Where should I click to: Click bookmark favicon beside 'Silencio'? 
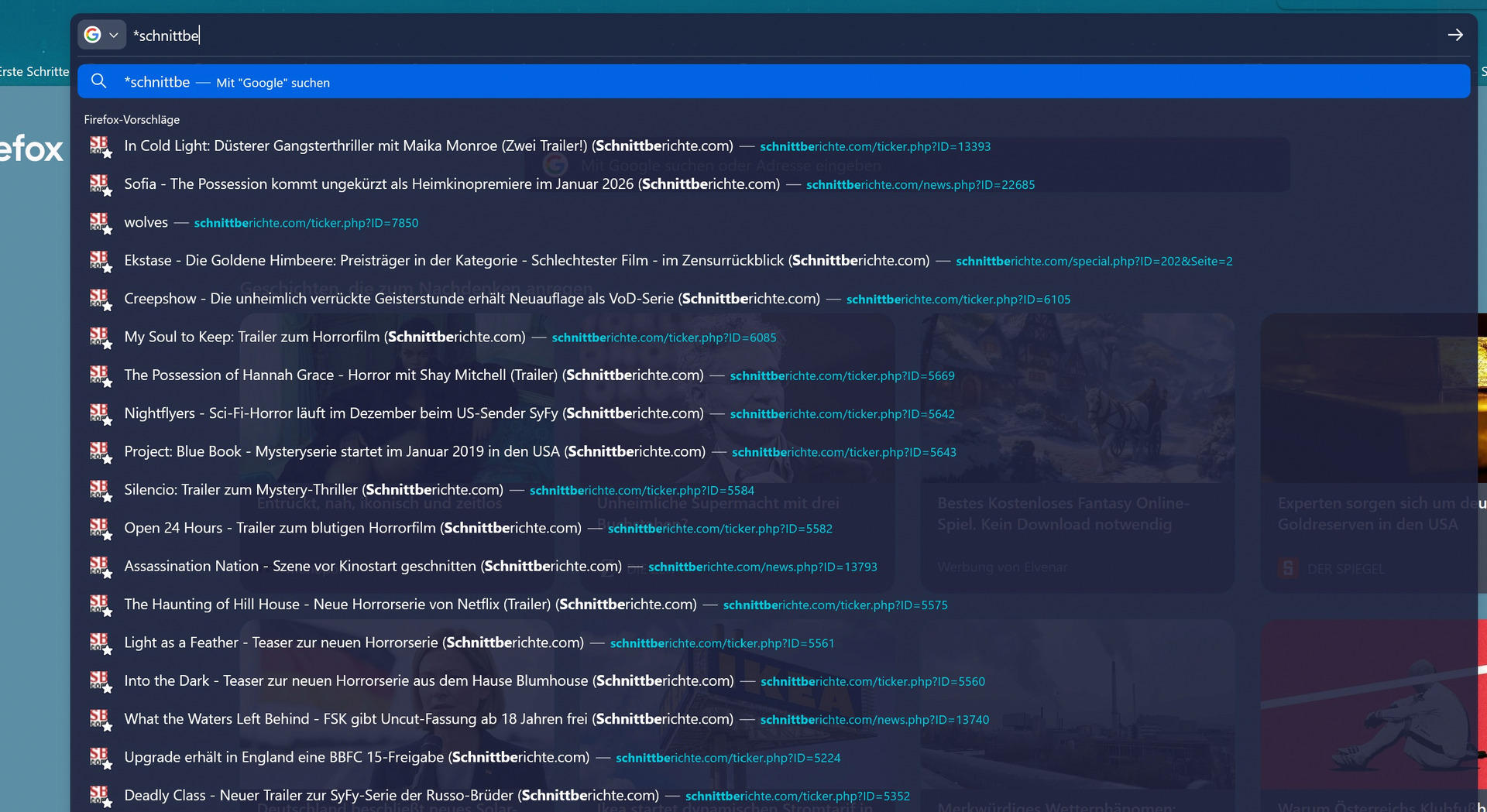pyautogui.click(x=101, y=490)
